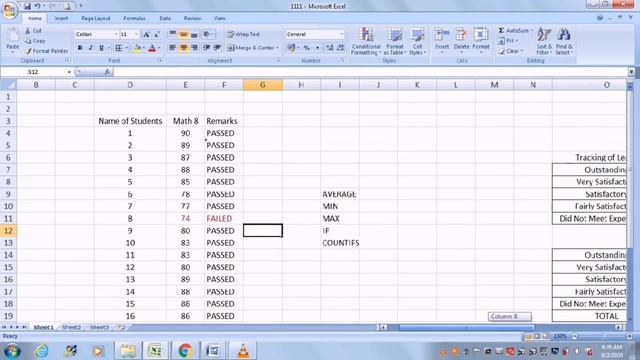Open Conditional Formatting dropdown
The height and width of the screenshot is (360, 640).
366,41
